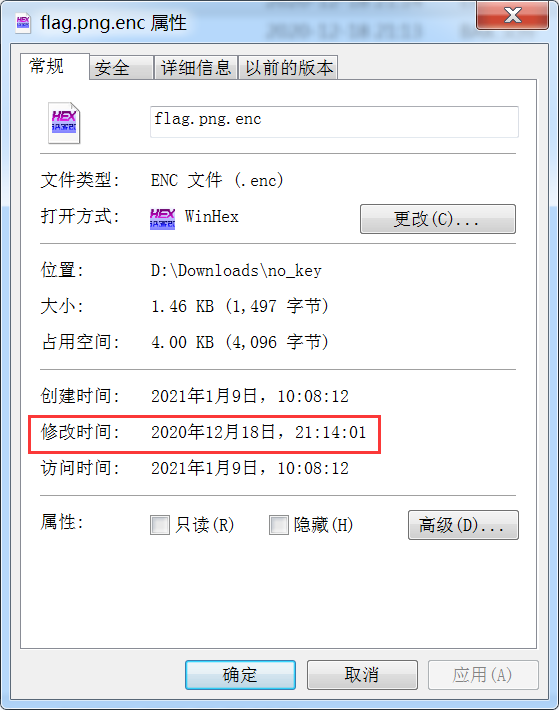559x710 pixels.
Task: Switch to the 安全 tab
Action: click(x=121, y=68)
